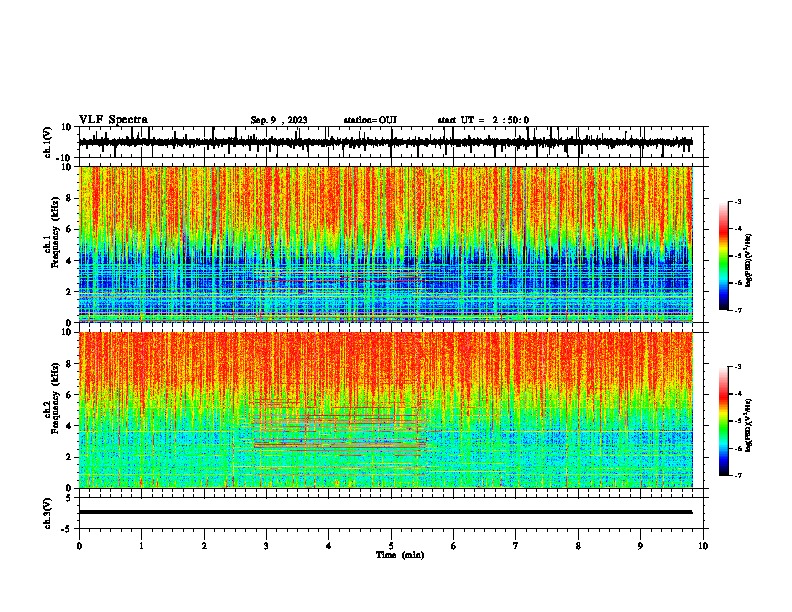Click the 'Time (min)' axis label
792x612 pixels.
[x=400, y=555]
